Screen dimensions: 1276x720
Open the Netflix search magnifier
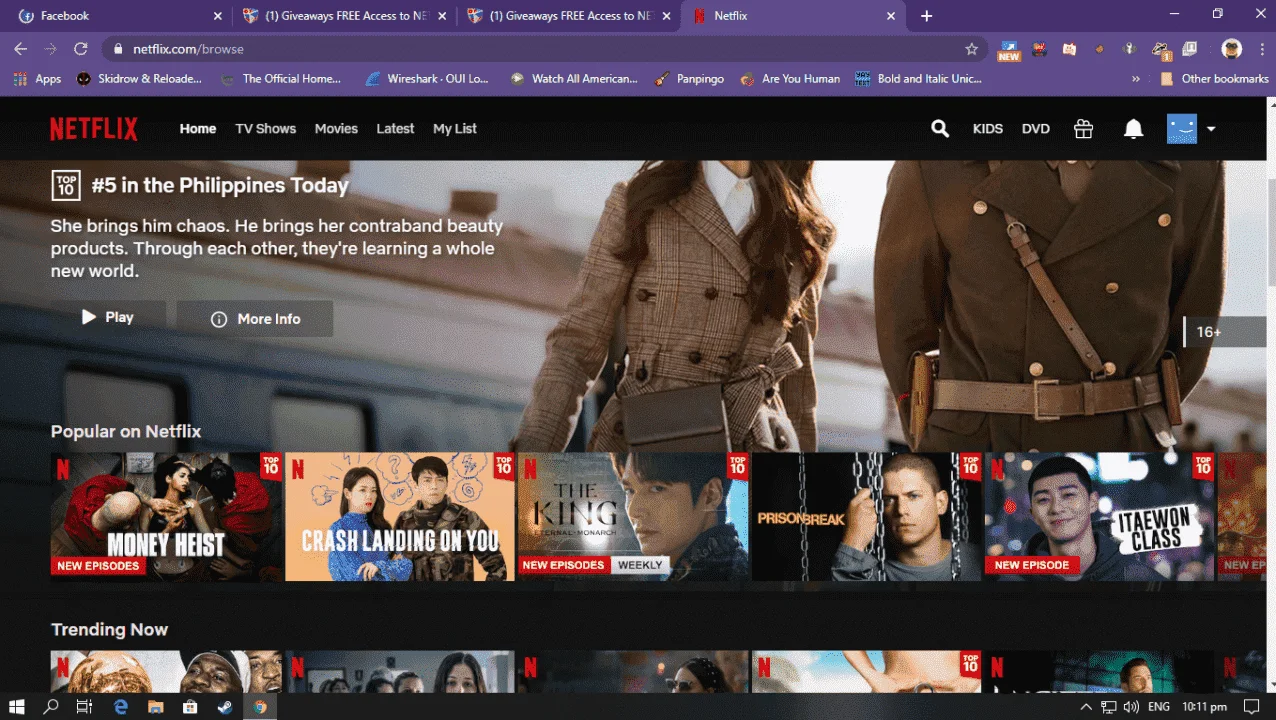[940, 128]
